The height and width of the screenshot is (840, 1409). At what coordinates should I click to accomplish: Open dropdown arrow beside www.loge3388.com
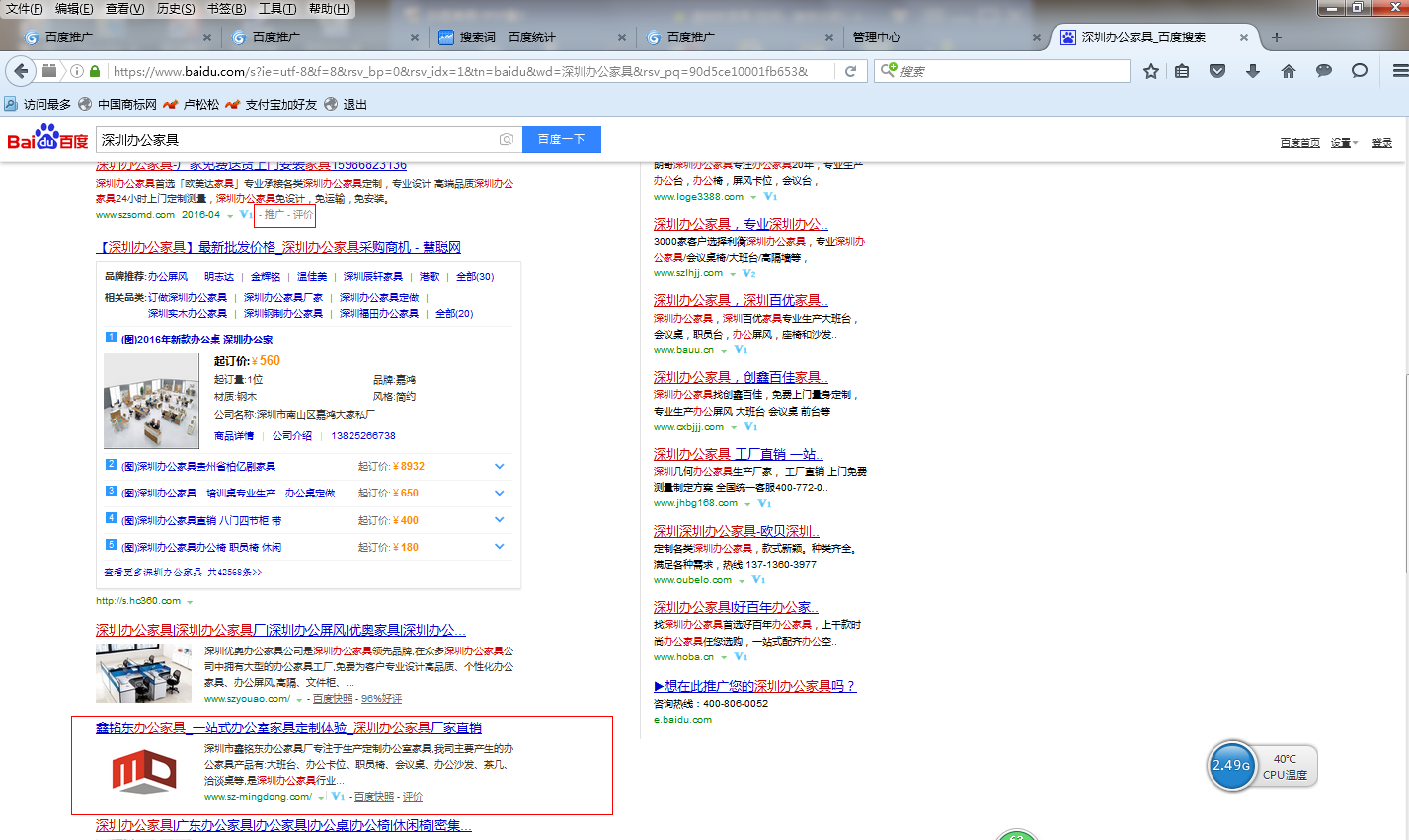(753, 197)
